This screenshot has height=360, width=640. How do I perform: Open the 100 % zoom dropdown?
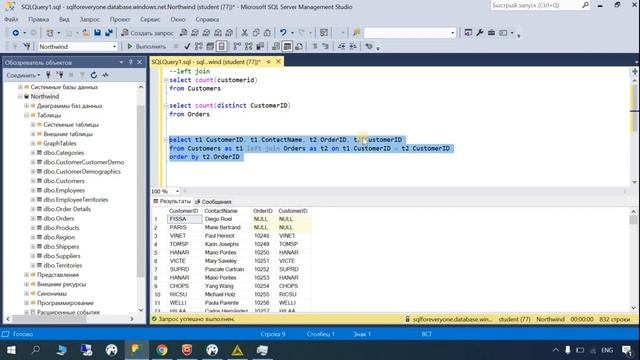pyautogui.click(x=177, y=191)
